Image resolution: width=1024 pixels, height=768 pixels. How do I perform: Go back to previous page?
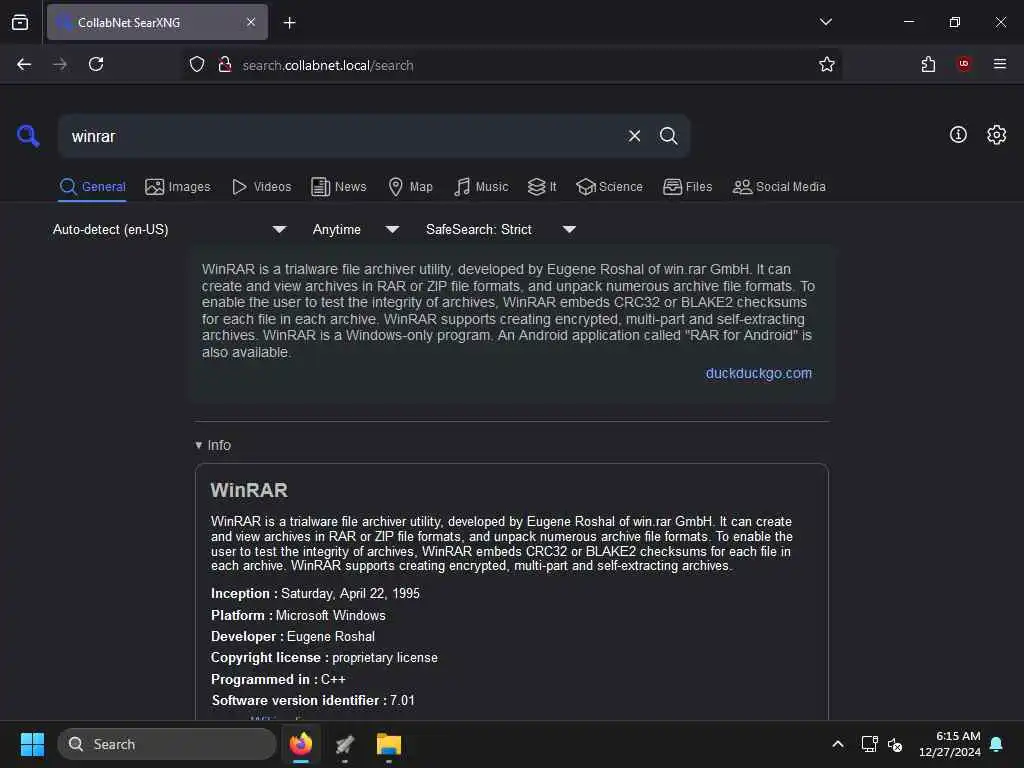(x=24, y=64)
